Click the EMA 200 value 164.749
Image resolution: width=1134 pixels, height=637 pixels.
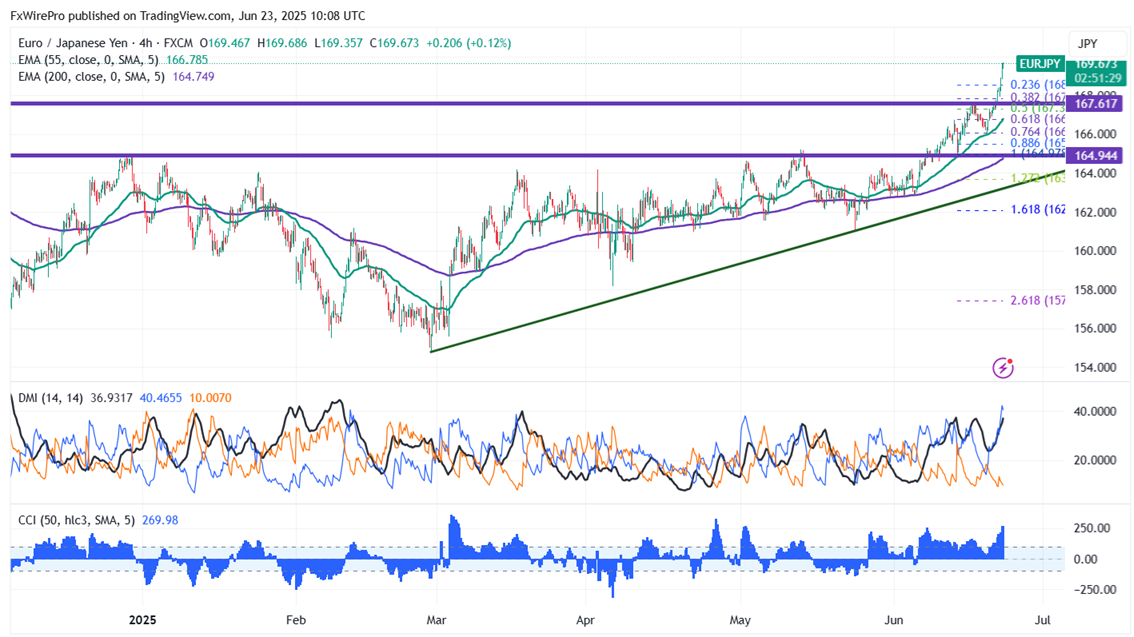(193, 77)
